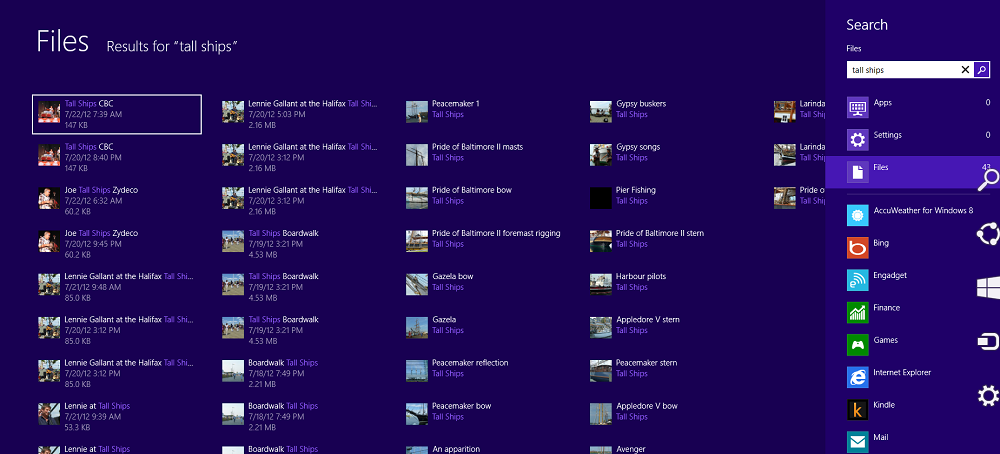Click the Gazela bow thumbnail
The height and width of the screenshot is (454, 1000).
click(417, 284)
